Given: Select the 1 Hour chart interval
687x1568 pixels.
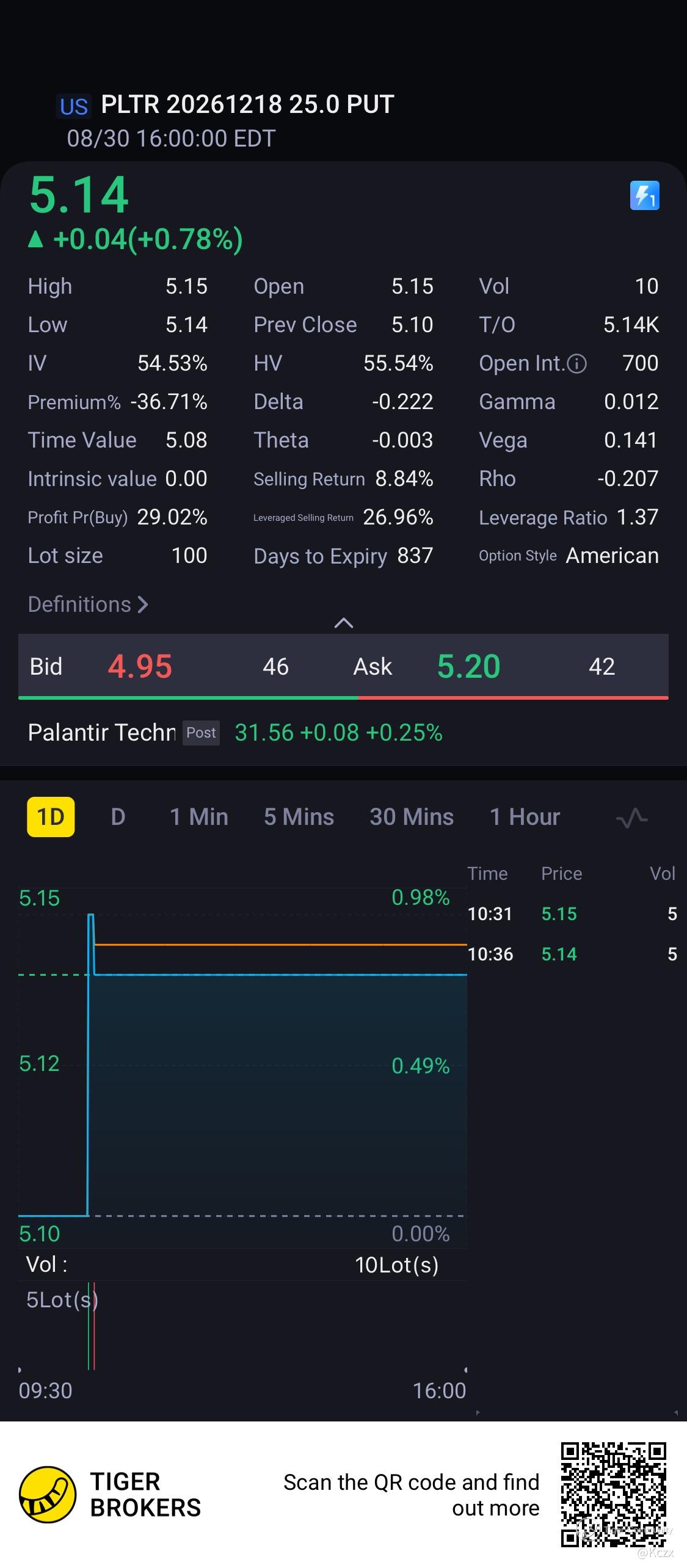Looking at the screenshot, I should [525, 817].
